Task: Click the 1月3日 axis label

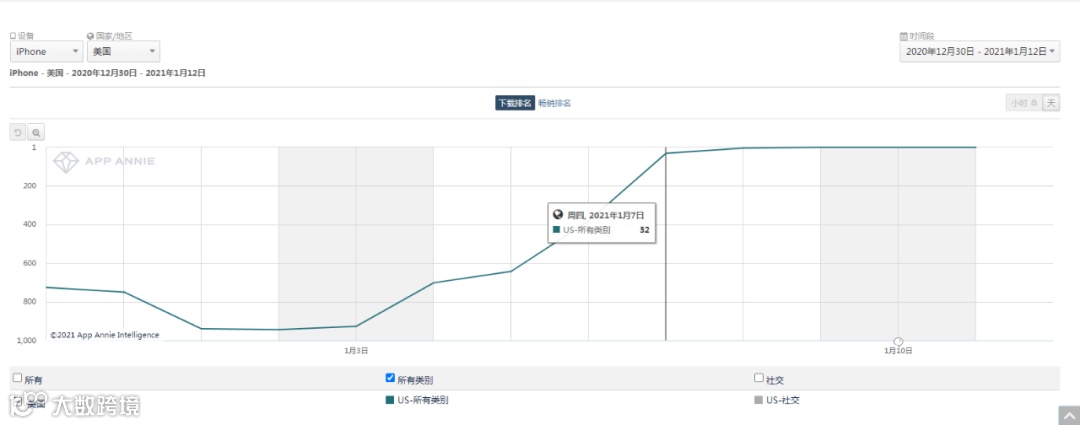Action: point(356,351)
